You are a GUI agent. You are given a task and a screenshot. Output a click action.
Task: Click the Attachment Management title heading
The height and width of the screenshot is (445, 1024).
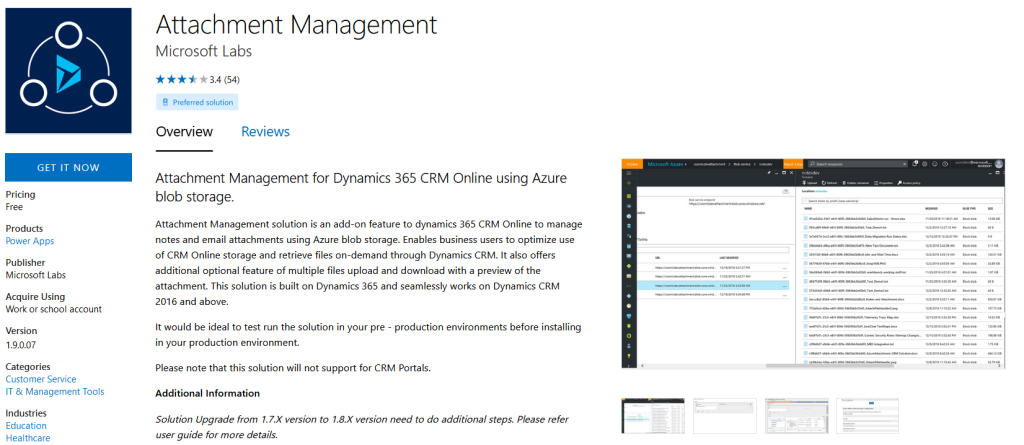pos(296,25)
